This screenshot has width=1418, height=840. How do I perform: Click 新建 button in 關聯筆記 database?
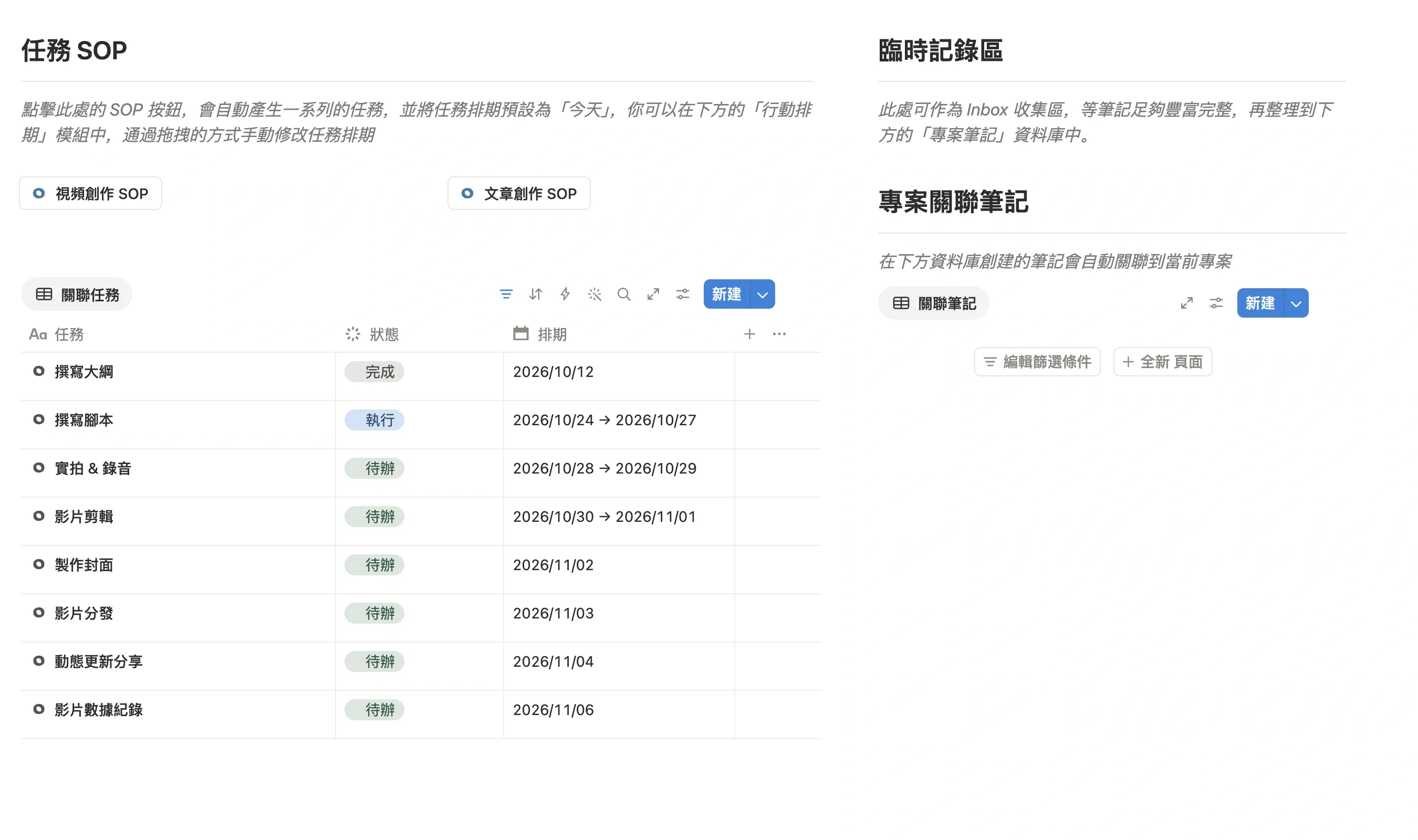(1260, 303)
